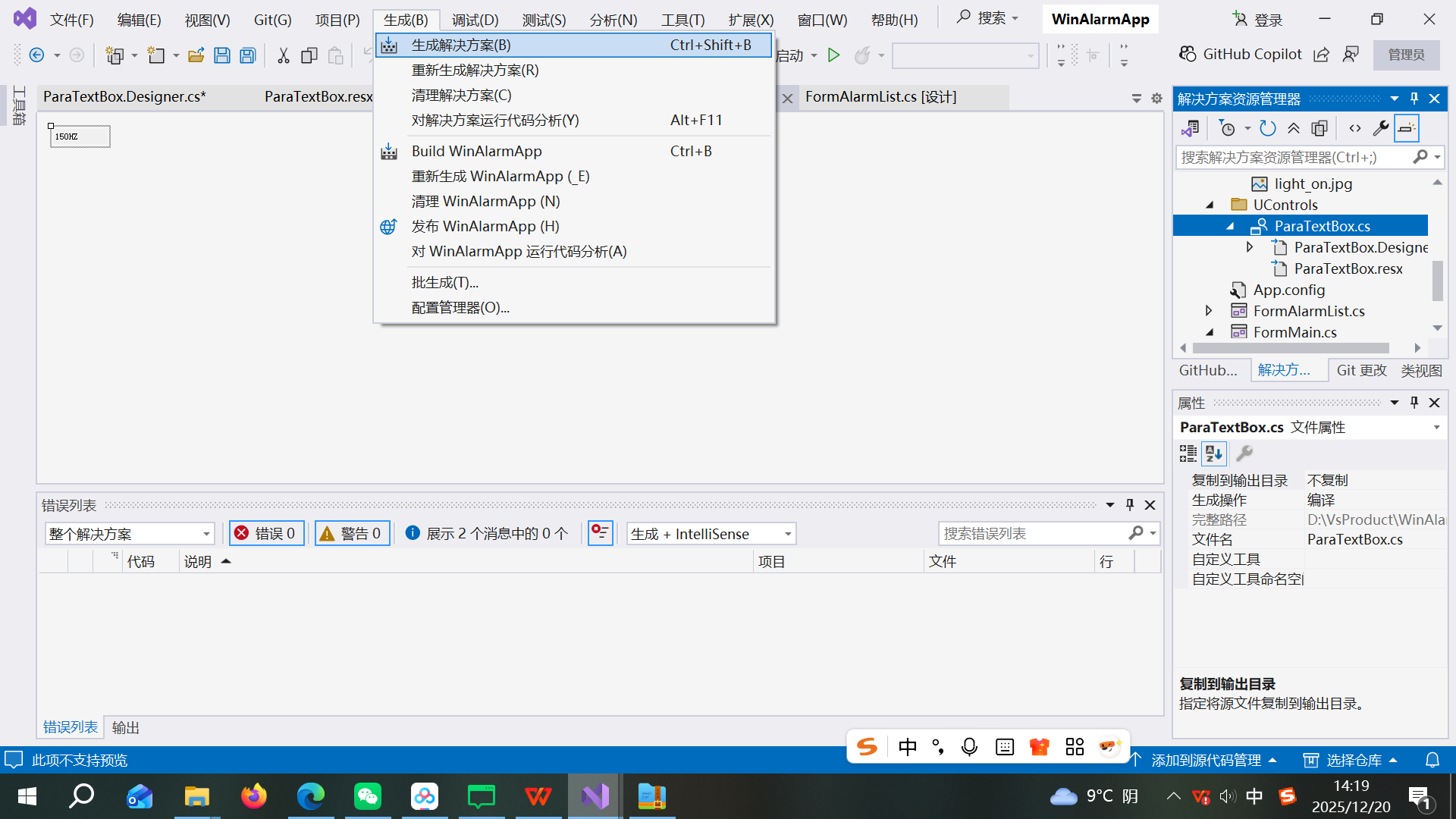The width and height of the screenshot is (1456, 819).
Task: Click the Solution Explorer horizontal scrollbar
Action: coord(1291,348)
